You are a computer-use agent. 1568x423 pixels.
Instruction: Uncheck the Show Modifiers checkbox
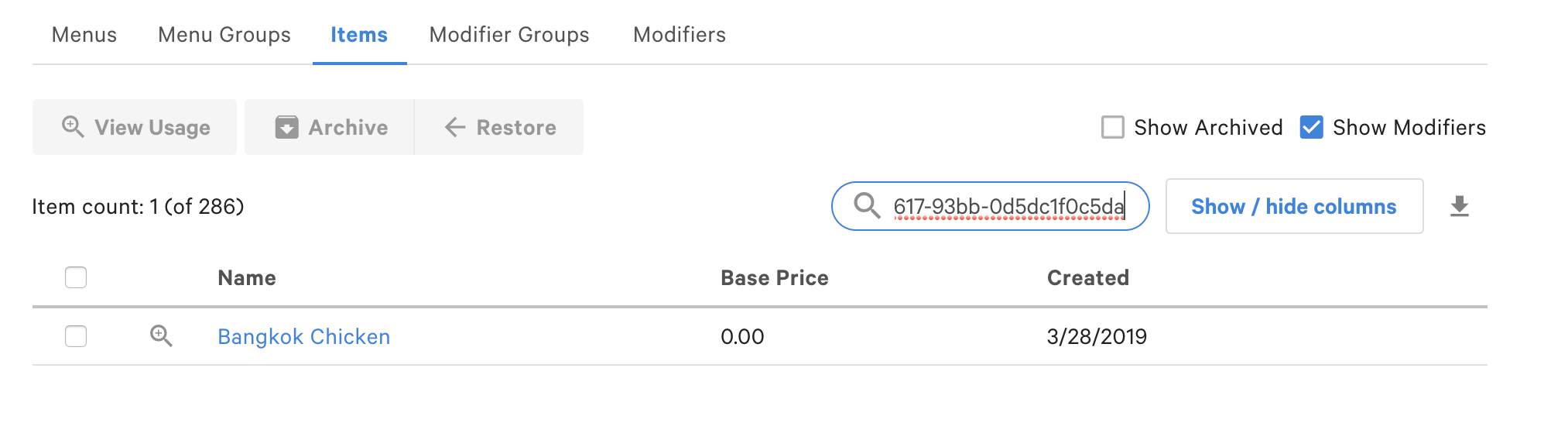[x=1311, y=127]
